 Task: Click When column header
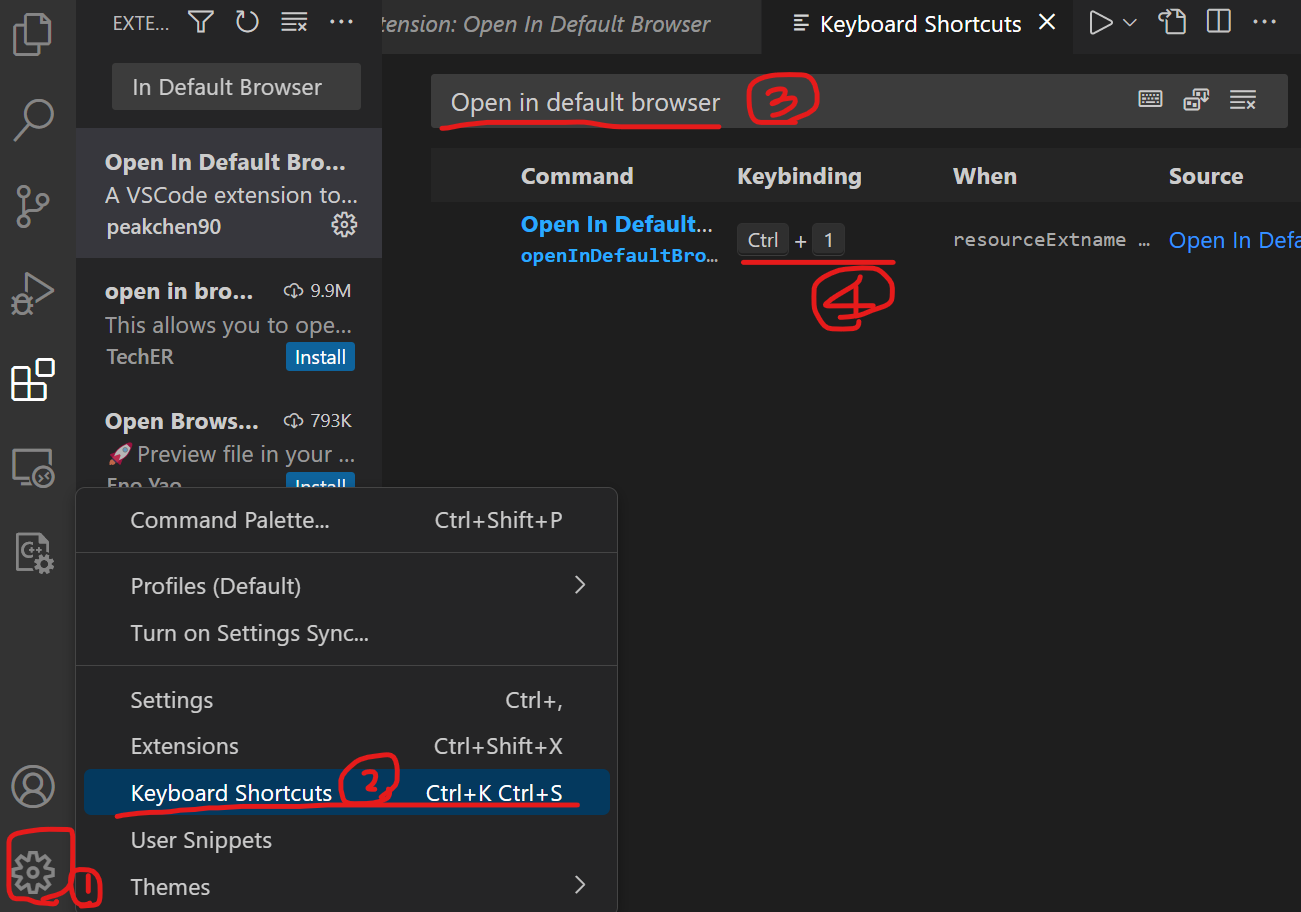tap(985, 176)
